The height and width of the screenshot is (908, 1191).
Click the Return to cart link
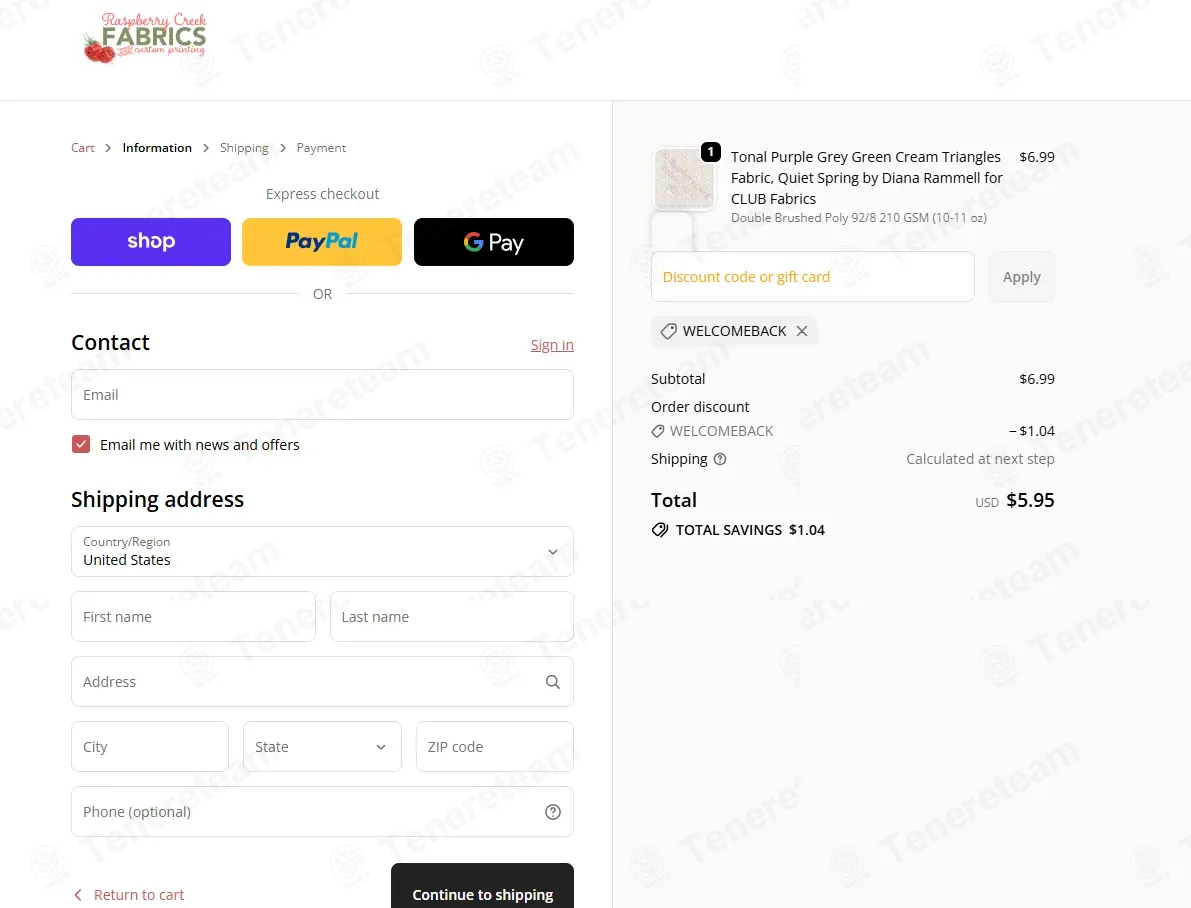tap(139, 895)
